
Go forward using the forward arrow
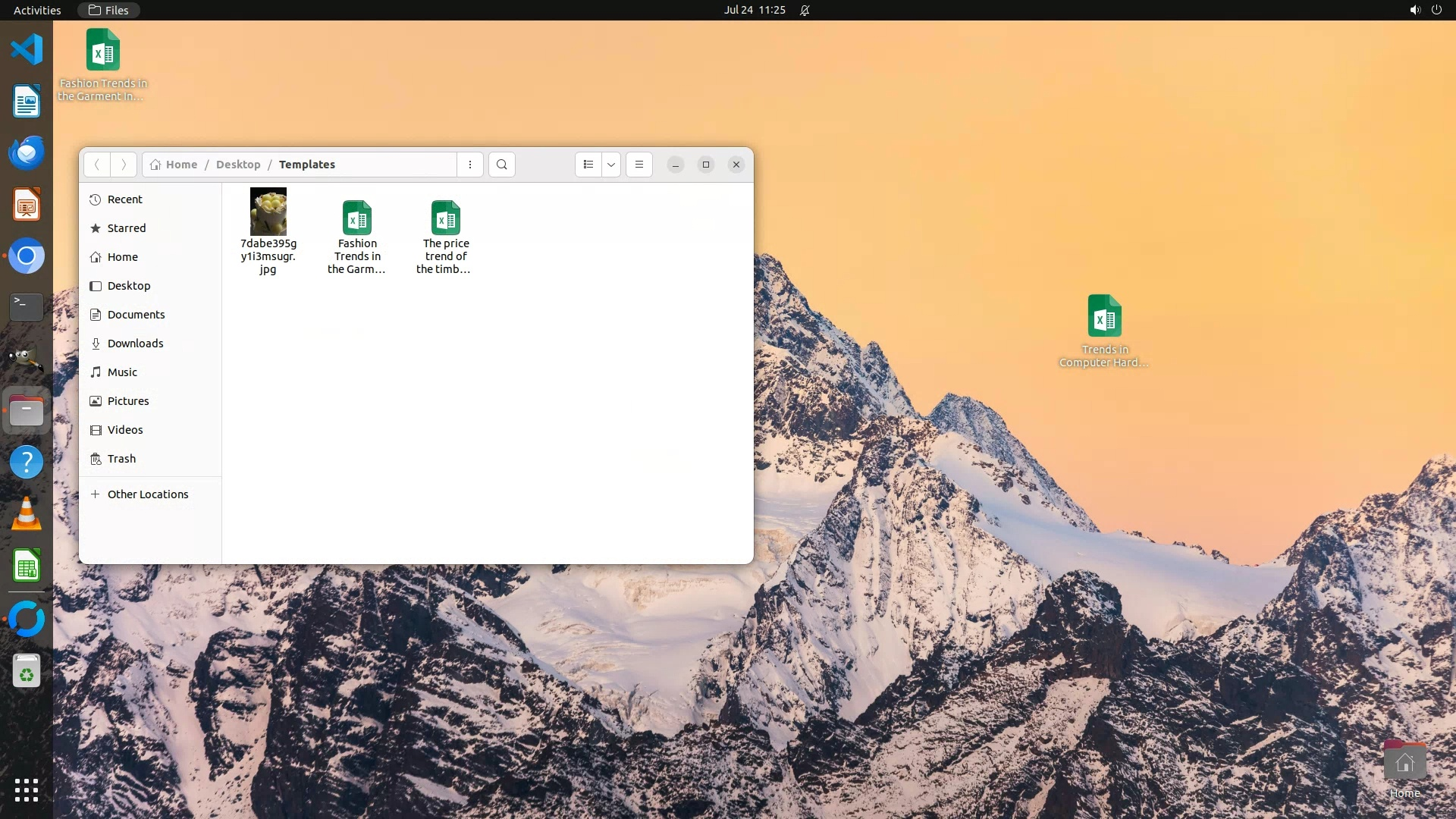tap(124, 165)
